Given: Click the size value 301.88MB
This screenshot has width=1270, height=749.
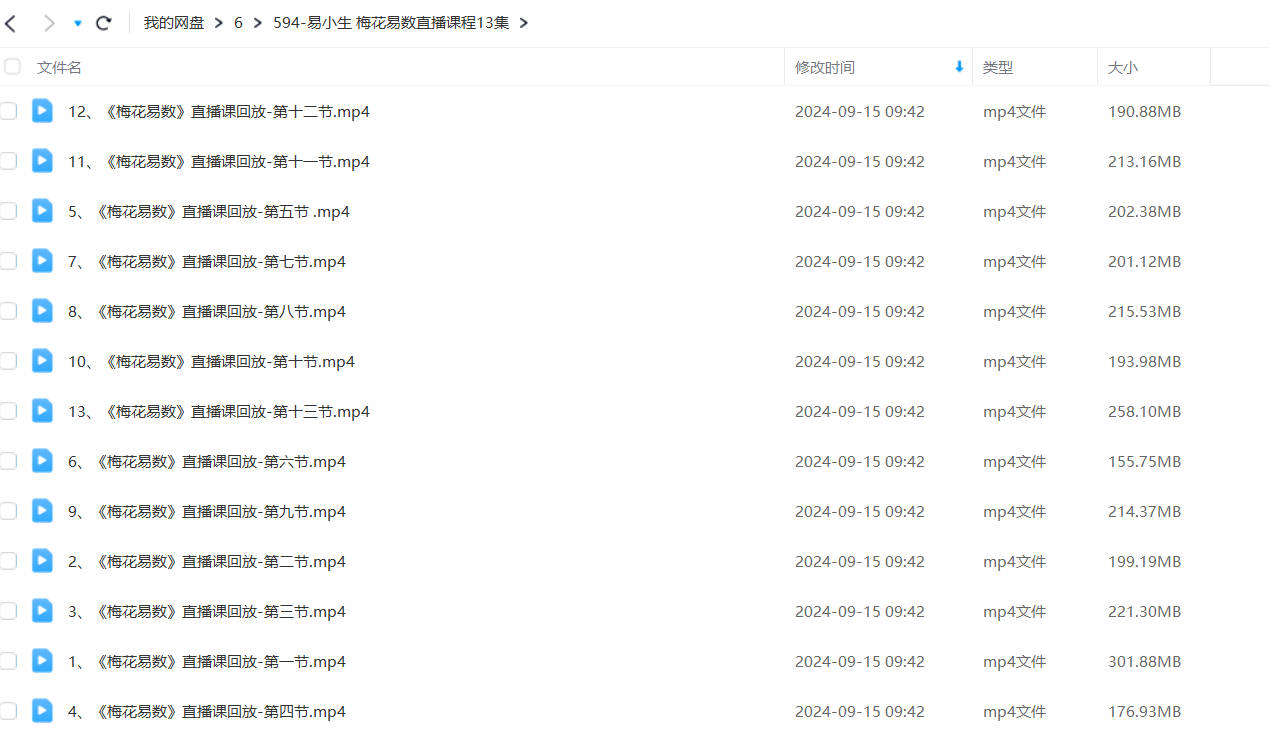Looking at the screenshot, I should (x=1145, y=661).
